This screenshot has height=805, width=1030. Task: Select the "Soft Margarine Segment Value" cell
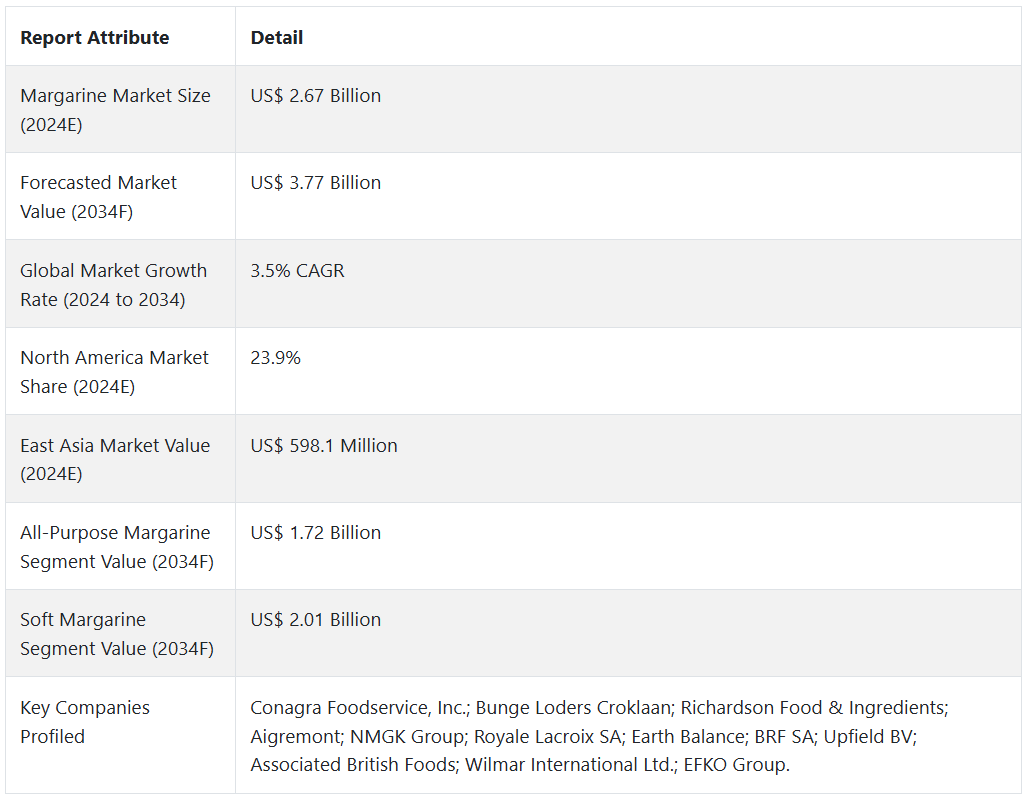click(x=116, y=634)
